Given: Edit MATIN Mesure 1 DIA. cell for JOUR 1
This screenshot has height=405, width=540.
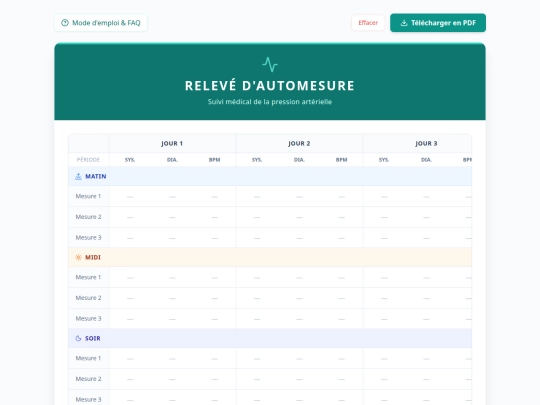Looking at the screenshot, I should (x=172, y=197).
